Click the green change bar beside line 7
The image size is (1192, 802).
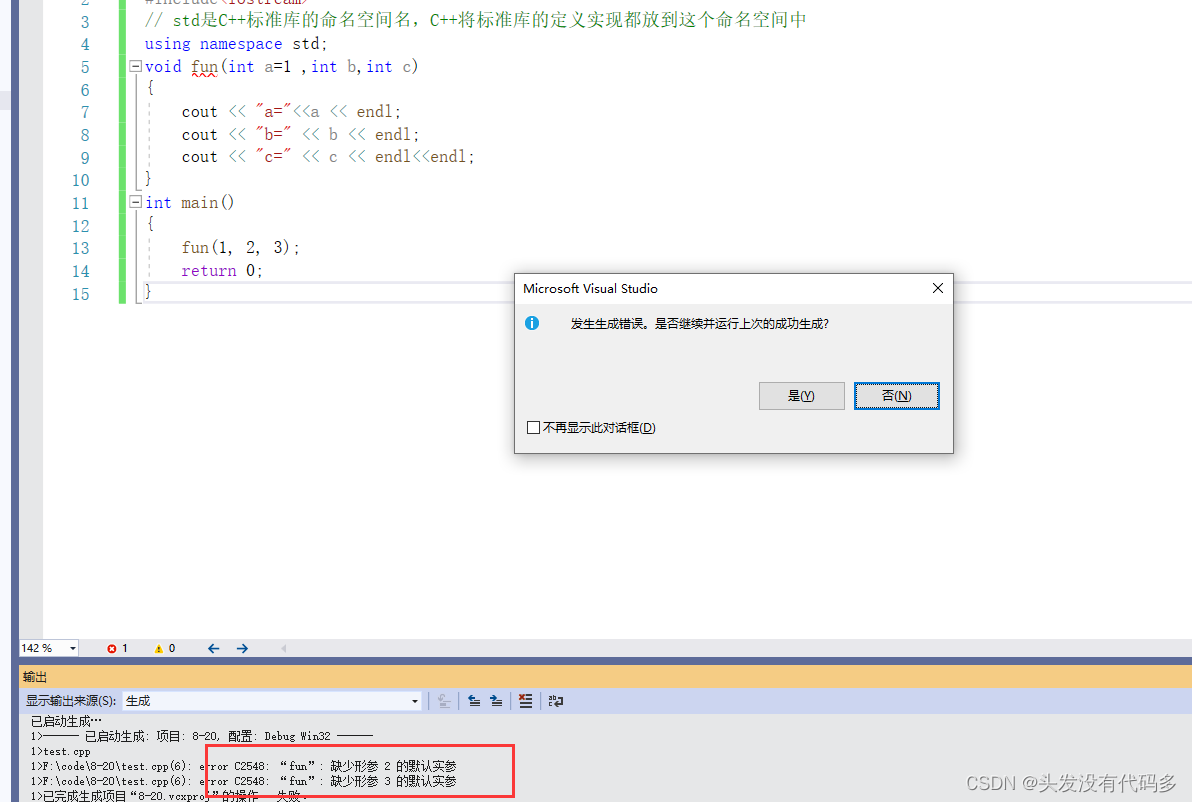pos(121,111)
